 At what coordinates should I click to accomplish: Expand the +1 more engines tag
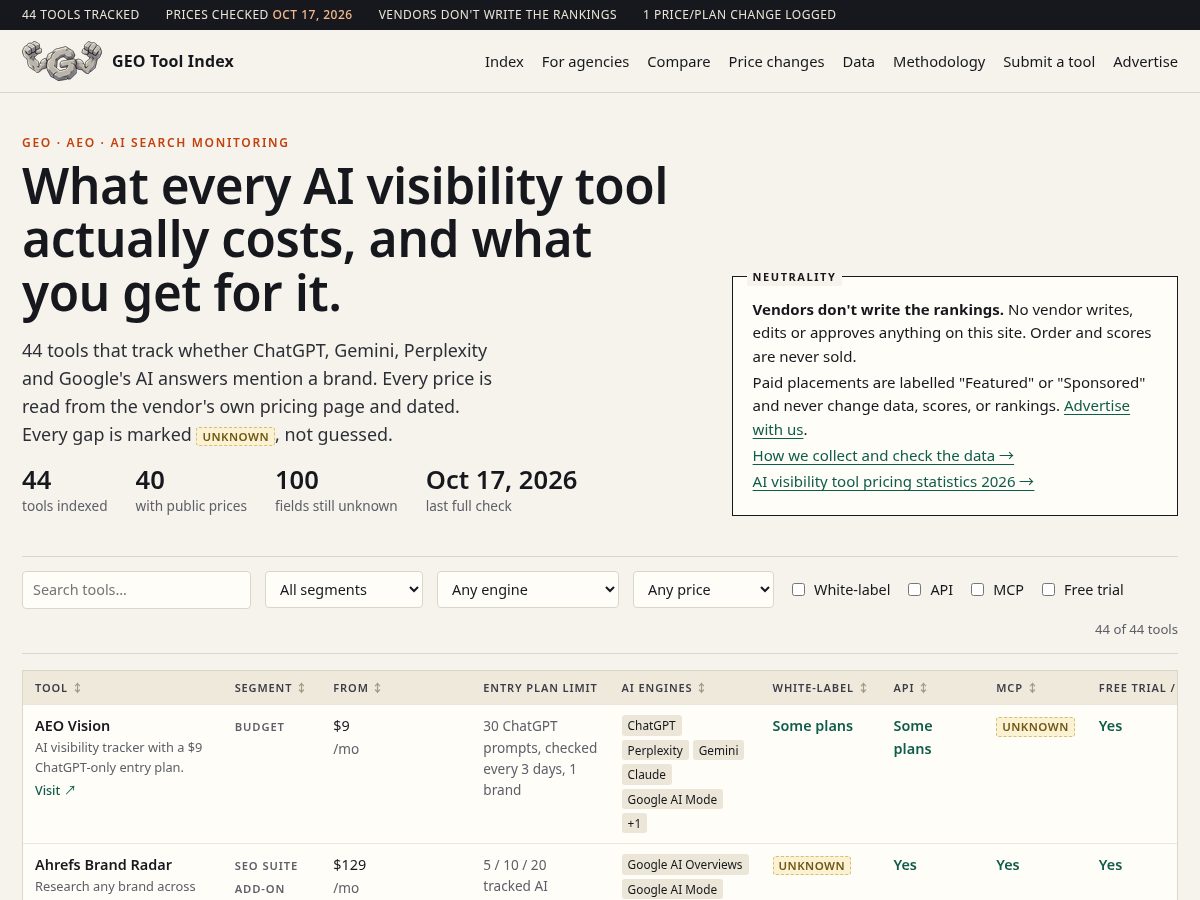(x=634, y=823)
